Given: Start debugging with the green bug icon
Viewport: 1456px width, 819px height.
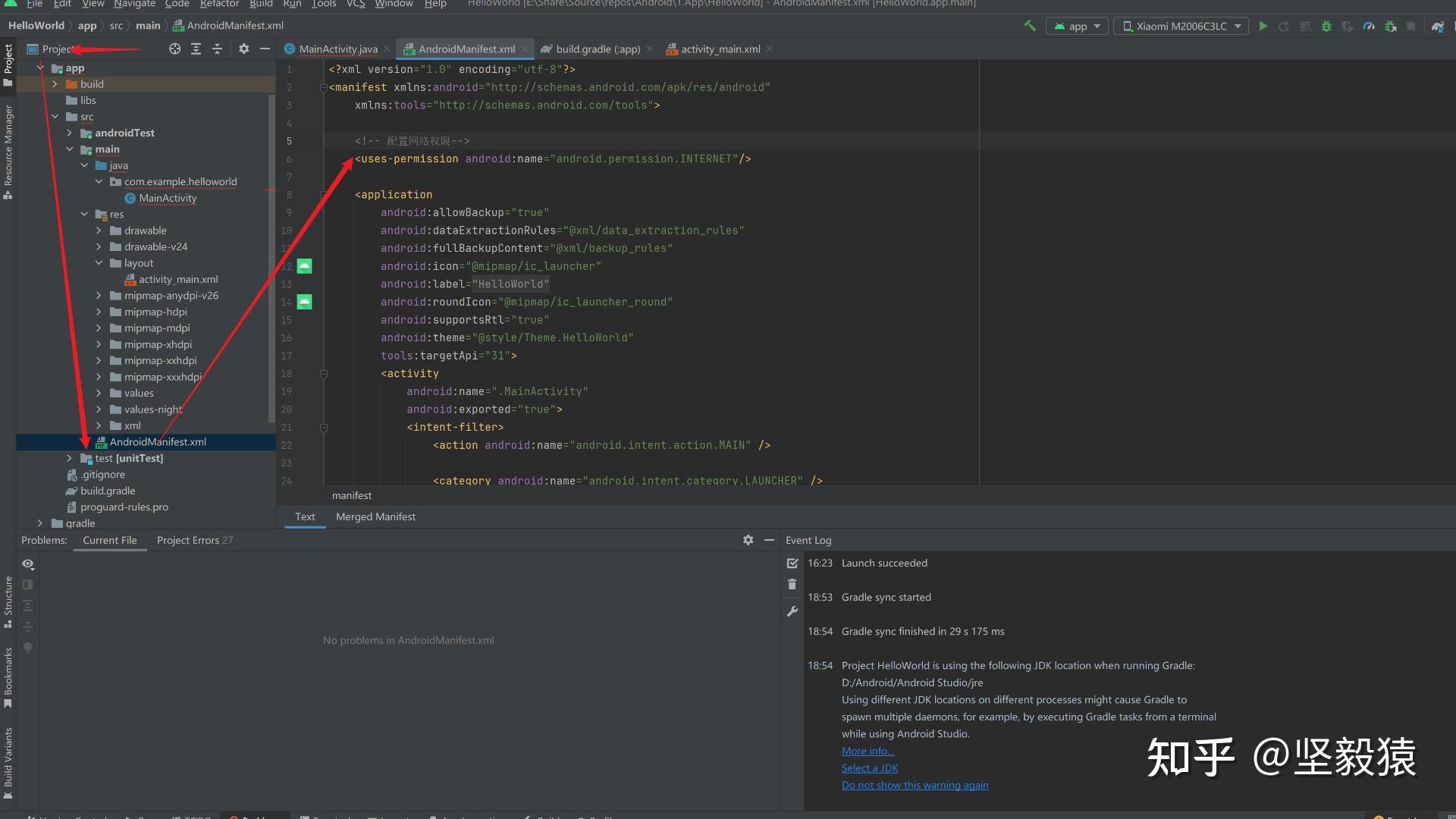Looking at the screenshot, I should tap(1326, 26).
